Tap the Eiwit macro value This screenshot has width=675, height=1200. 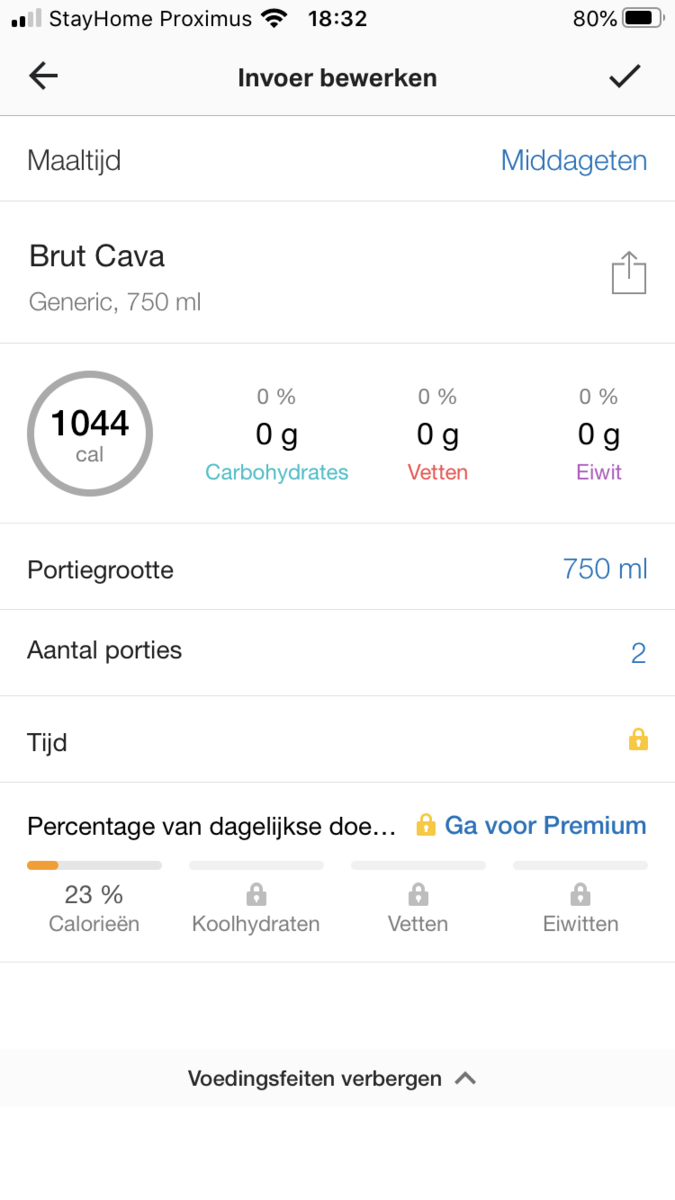pos(599,435)
